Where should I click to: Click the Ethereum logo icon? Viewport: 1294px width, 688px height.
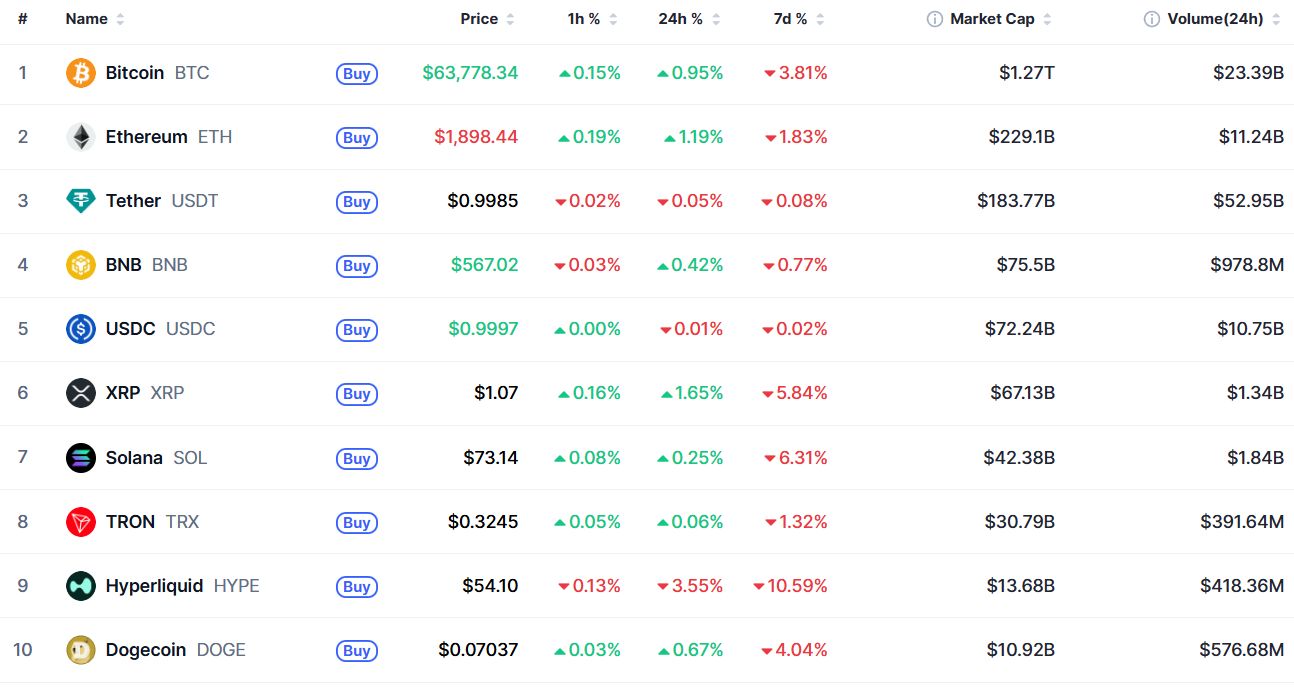[81, 137]
